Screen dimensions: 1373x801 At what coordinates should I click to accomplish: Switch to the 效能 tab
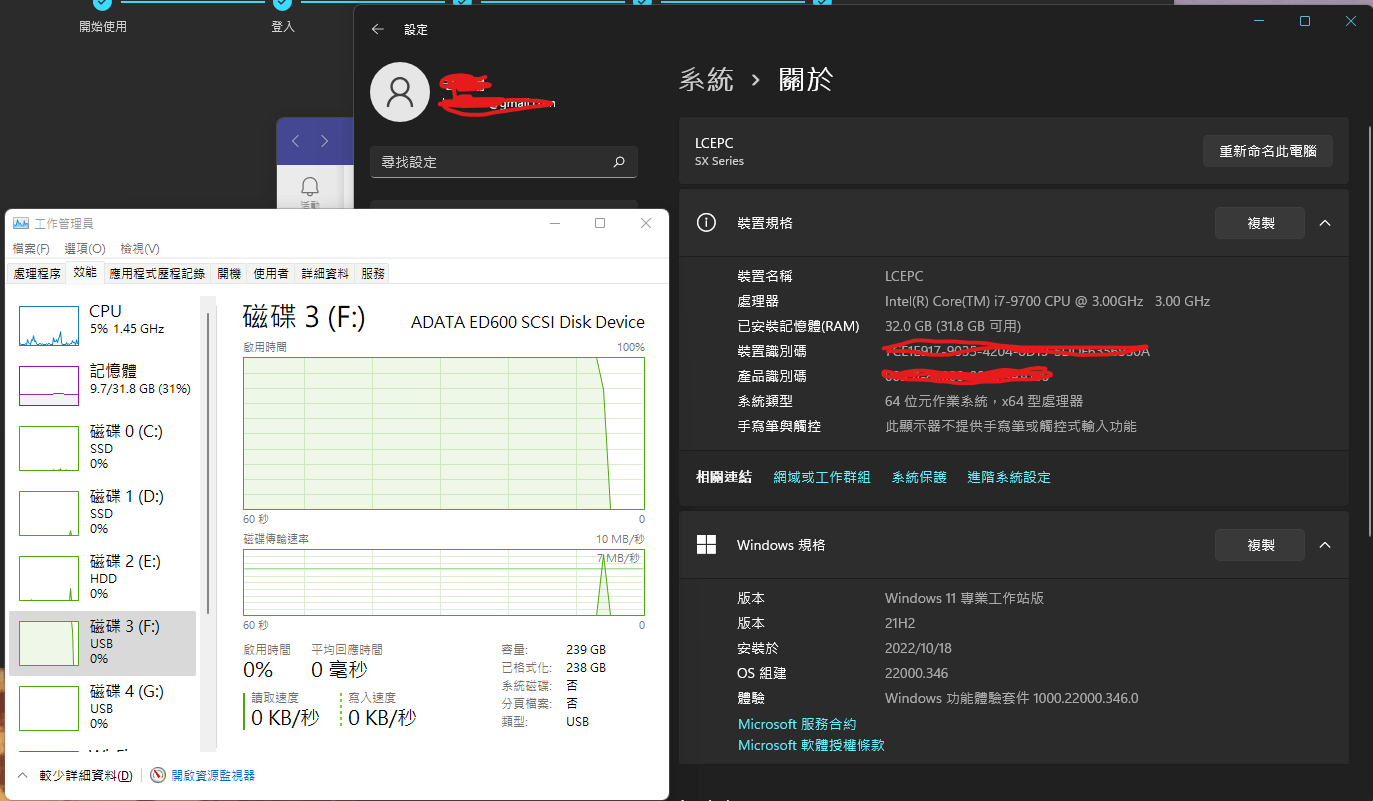click(85, 272)
